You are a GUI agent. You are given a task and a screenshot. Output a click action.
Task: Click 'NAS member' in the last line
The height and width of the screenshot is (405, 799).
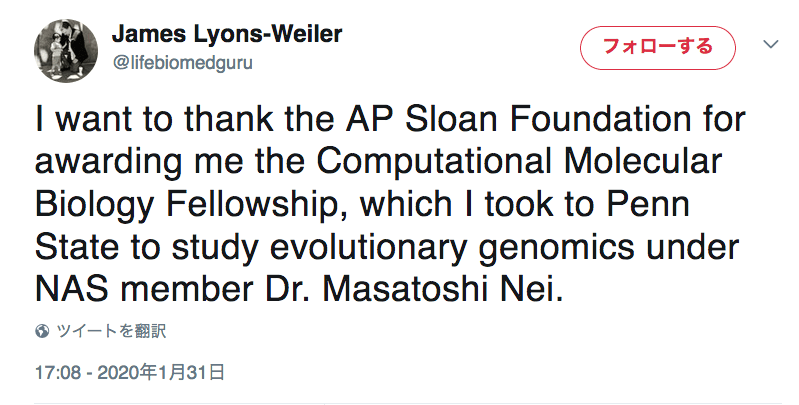pos(144,289)
